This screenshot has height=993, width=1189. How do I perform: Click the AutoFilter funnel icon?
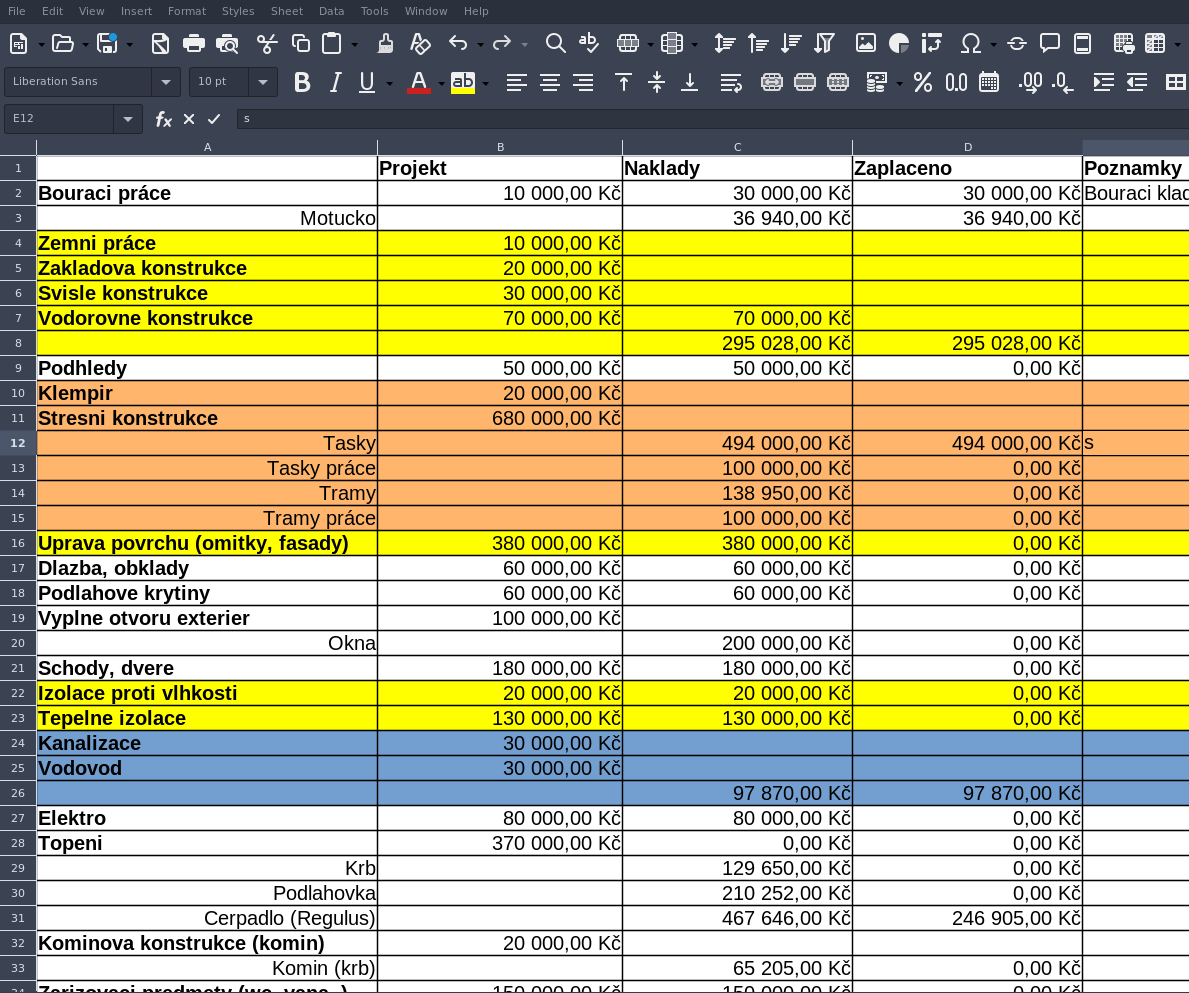(824, 43)
